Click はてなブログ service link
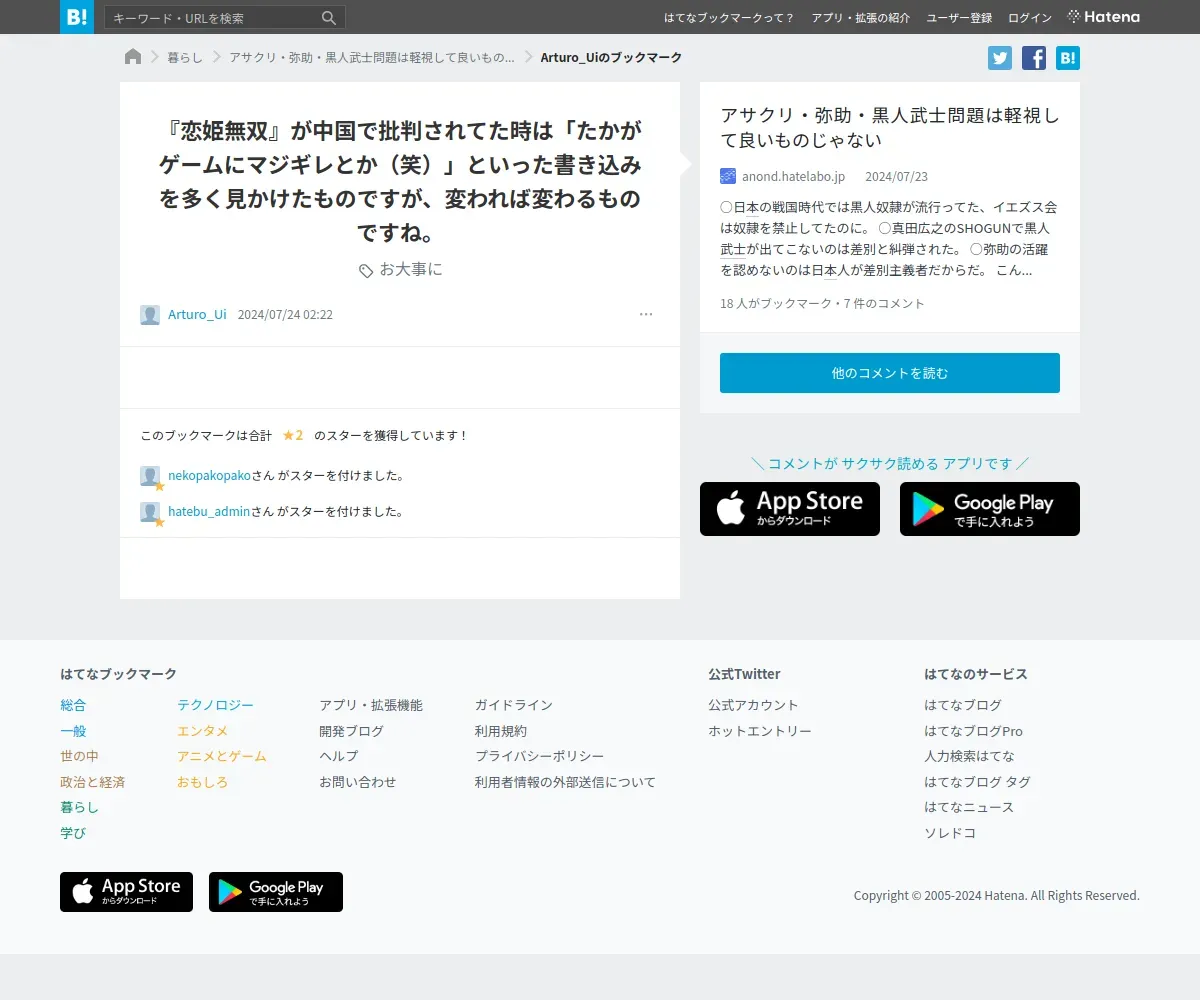 point(963,705)
